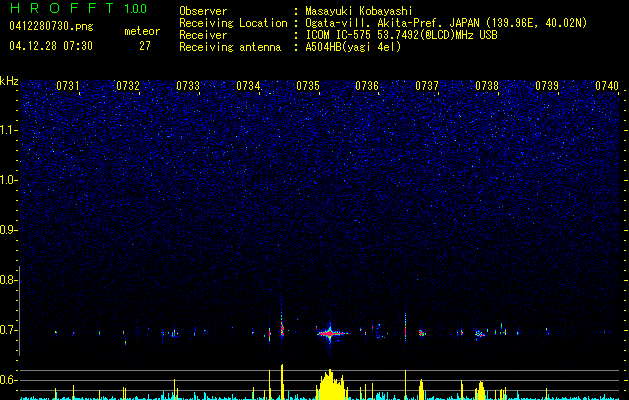
Task: Click the bright red meteor echo near 0735
Action: (330, 333)
